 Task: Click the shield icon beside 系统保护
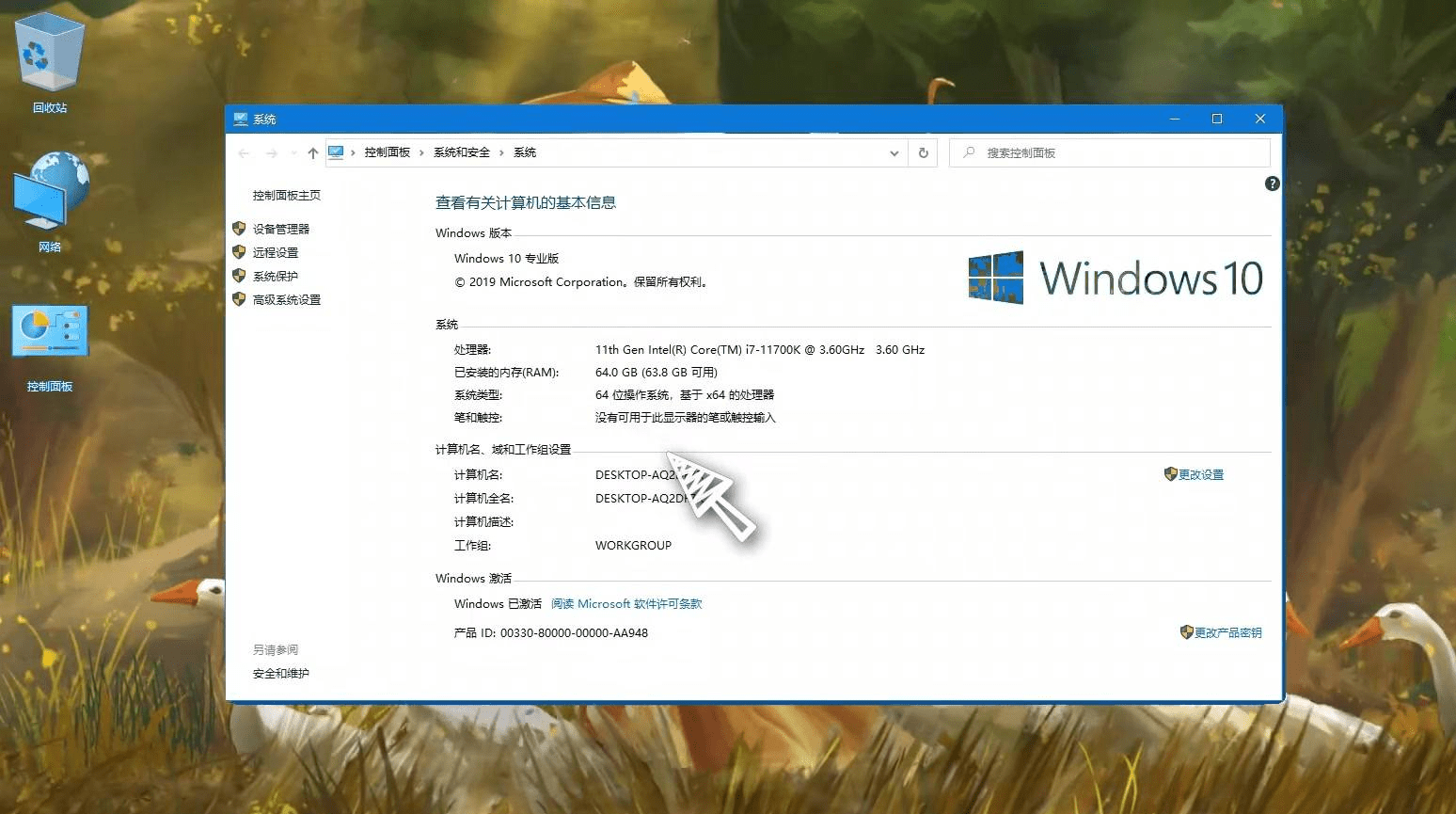[x=239, y=276]
